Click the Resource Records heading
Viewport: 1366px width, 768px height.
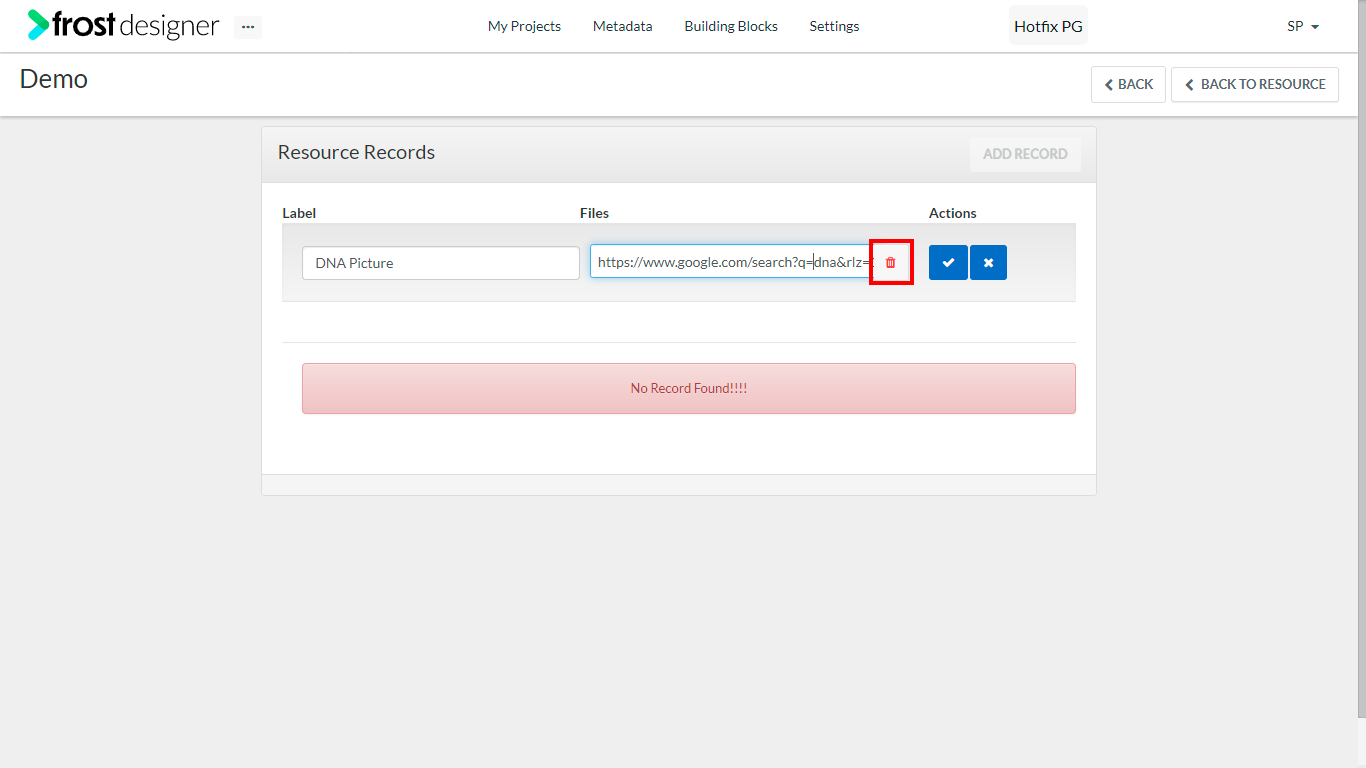(356, 152)
